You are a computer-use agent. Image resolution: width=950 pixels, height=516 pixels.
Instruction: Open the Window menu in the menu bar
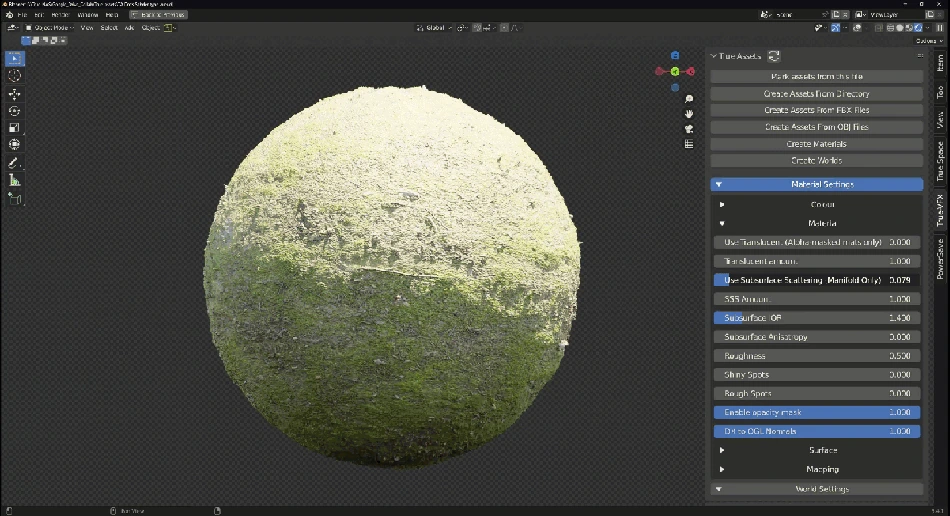88,15
